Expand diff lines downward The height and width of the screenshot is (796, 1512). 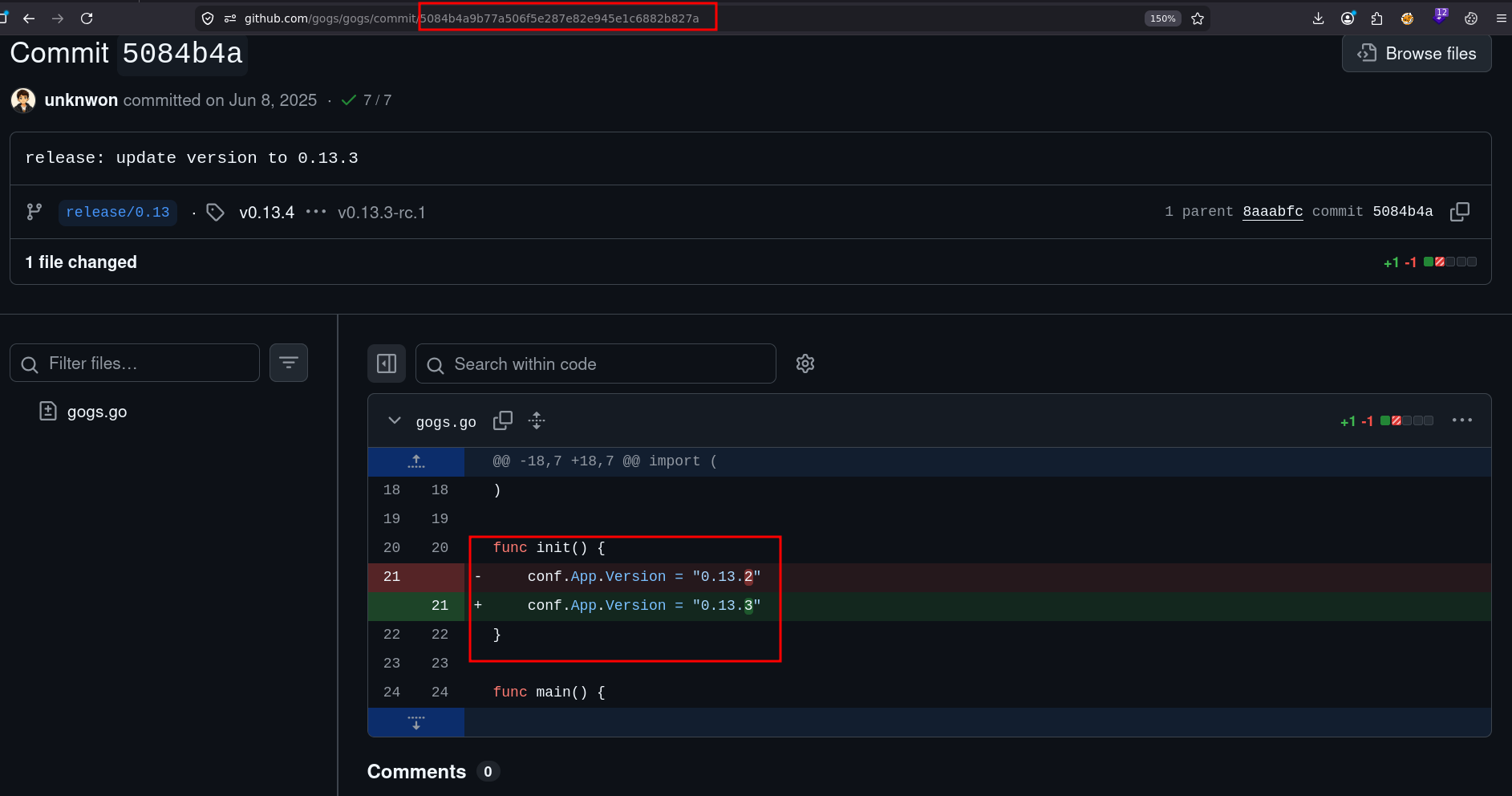click(x=416, y=722)
